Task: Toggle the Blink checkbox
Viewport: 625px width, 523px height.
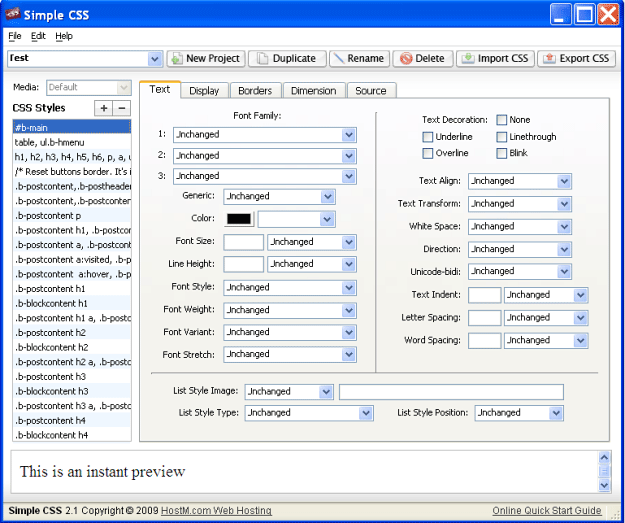Action: click(x=501, y=153)
